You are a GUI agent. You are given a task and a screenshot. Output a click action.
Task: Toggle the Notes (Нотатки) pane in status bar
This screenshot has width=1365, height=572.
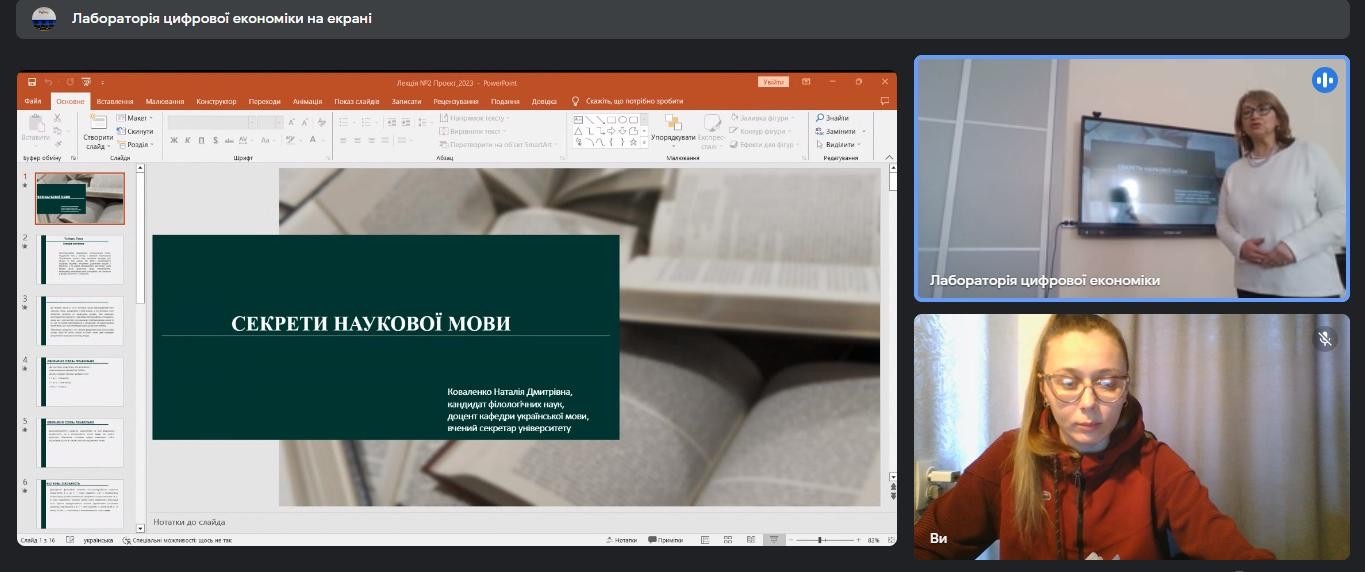point(621,540)
